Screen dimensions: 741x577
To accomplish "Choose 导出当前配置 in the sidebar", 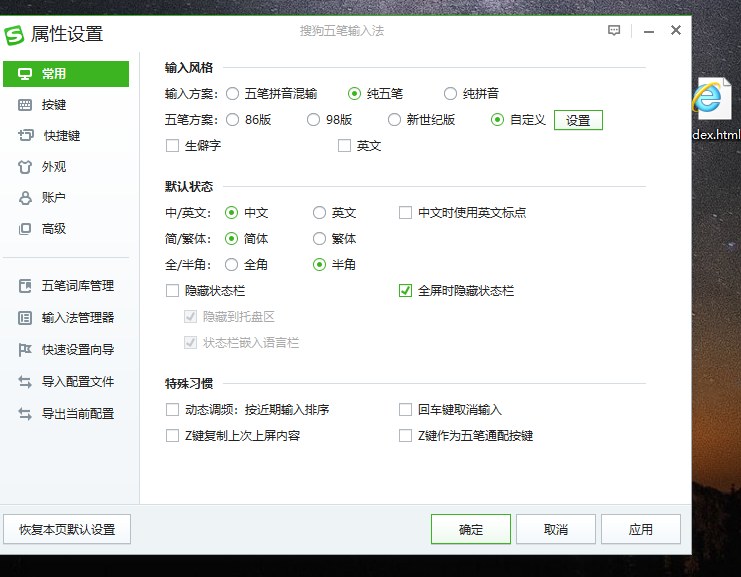I will click(66, 414).
